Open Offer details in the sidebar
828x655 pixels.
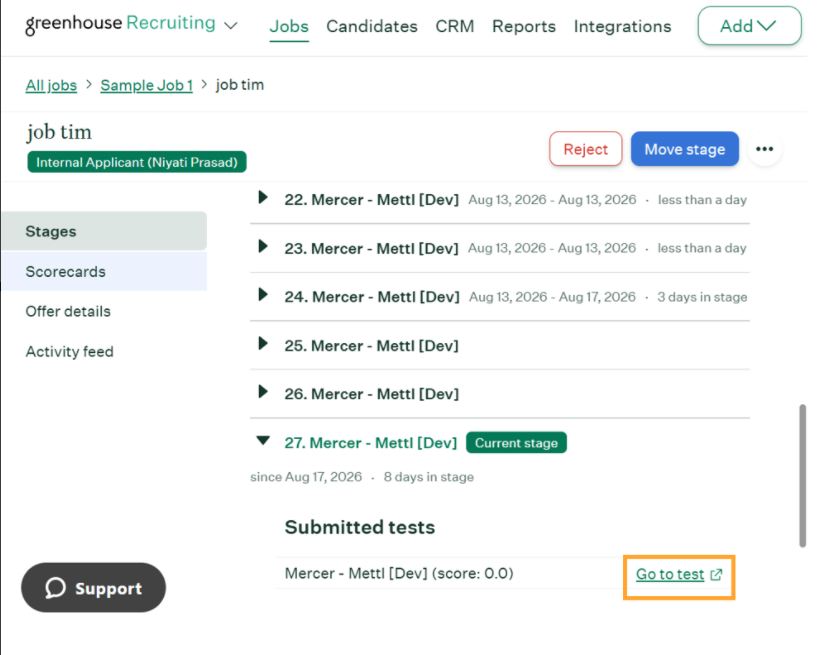pos(68,312)
